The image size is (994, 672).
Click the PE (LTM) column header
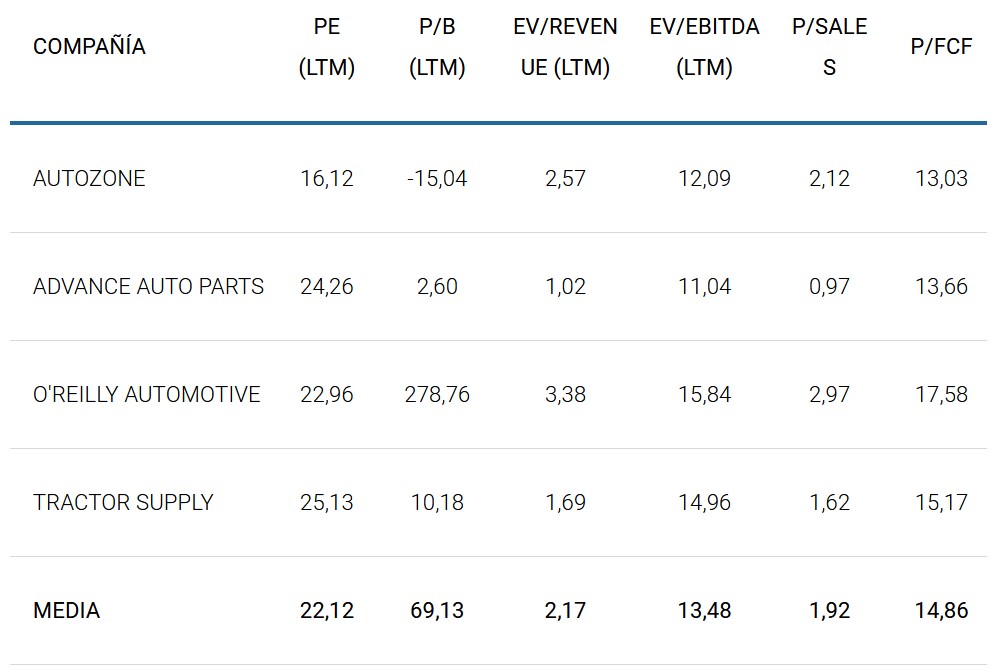[x=327, y=48]
